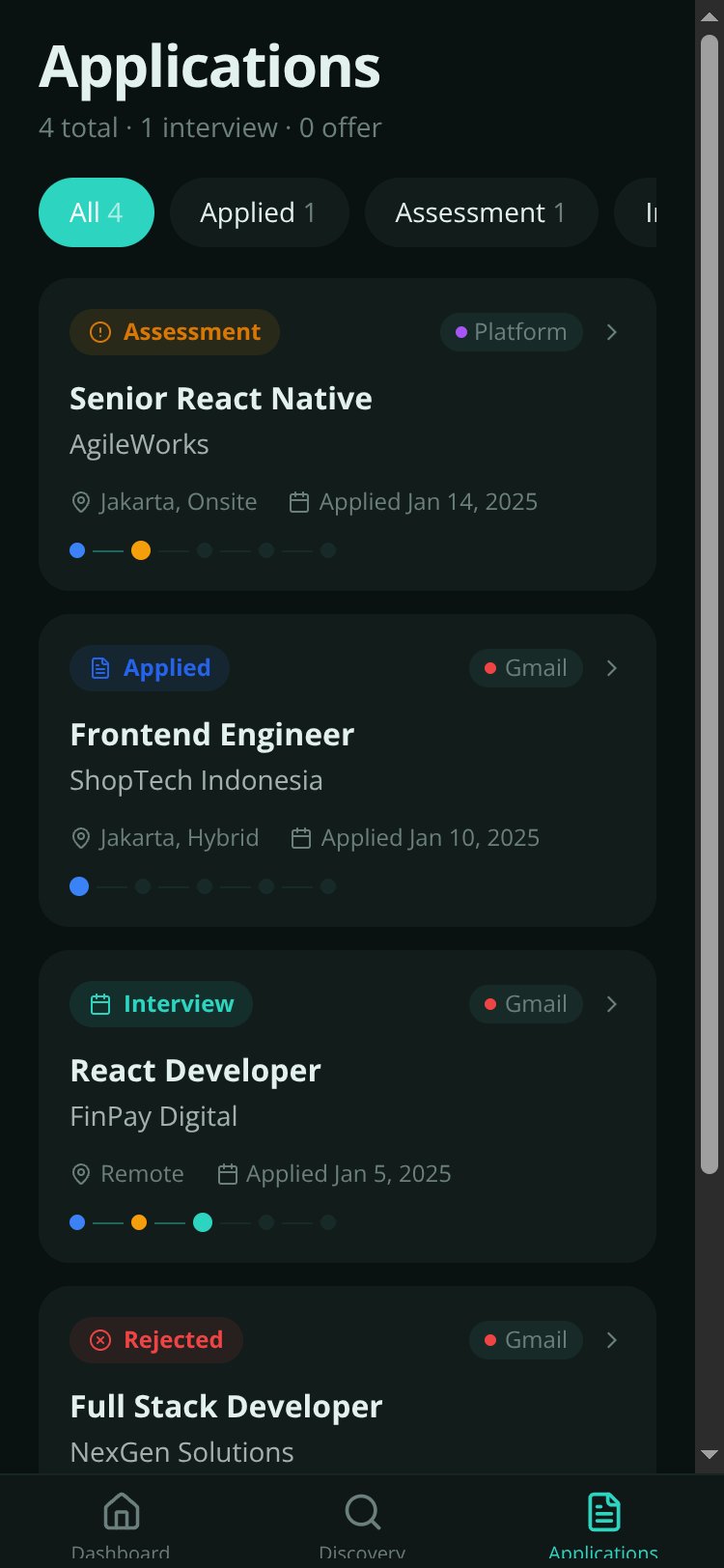The image size is (724, 1568).
Task: Click the location pin beside Remote
Action: [x=81, y=1175]
